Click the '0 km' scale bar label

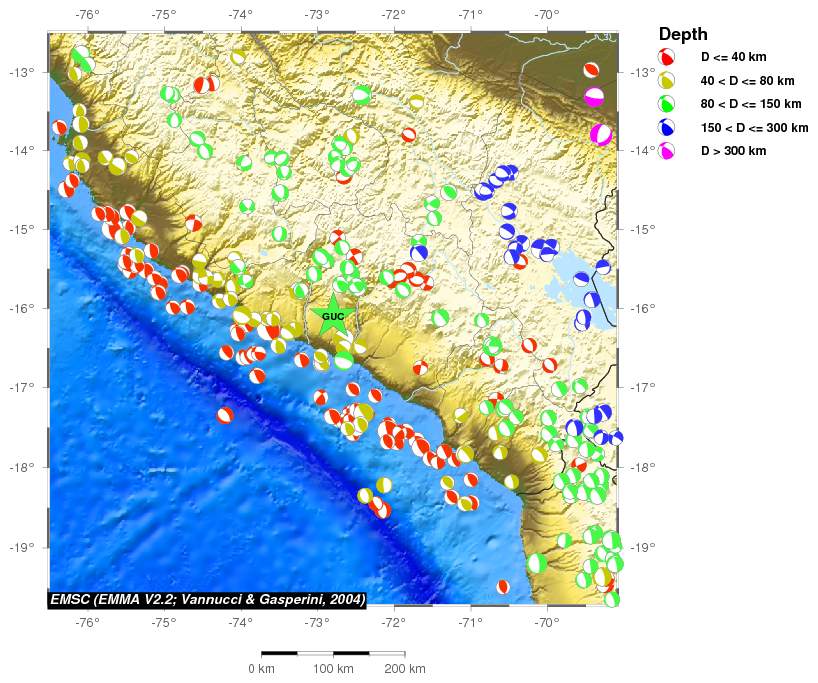click(x=261, y=668)
